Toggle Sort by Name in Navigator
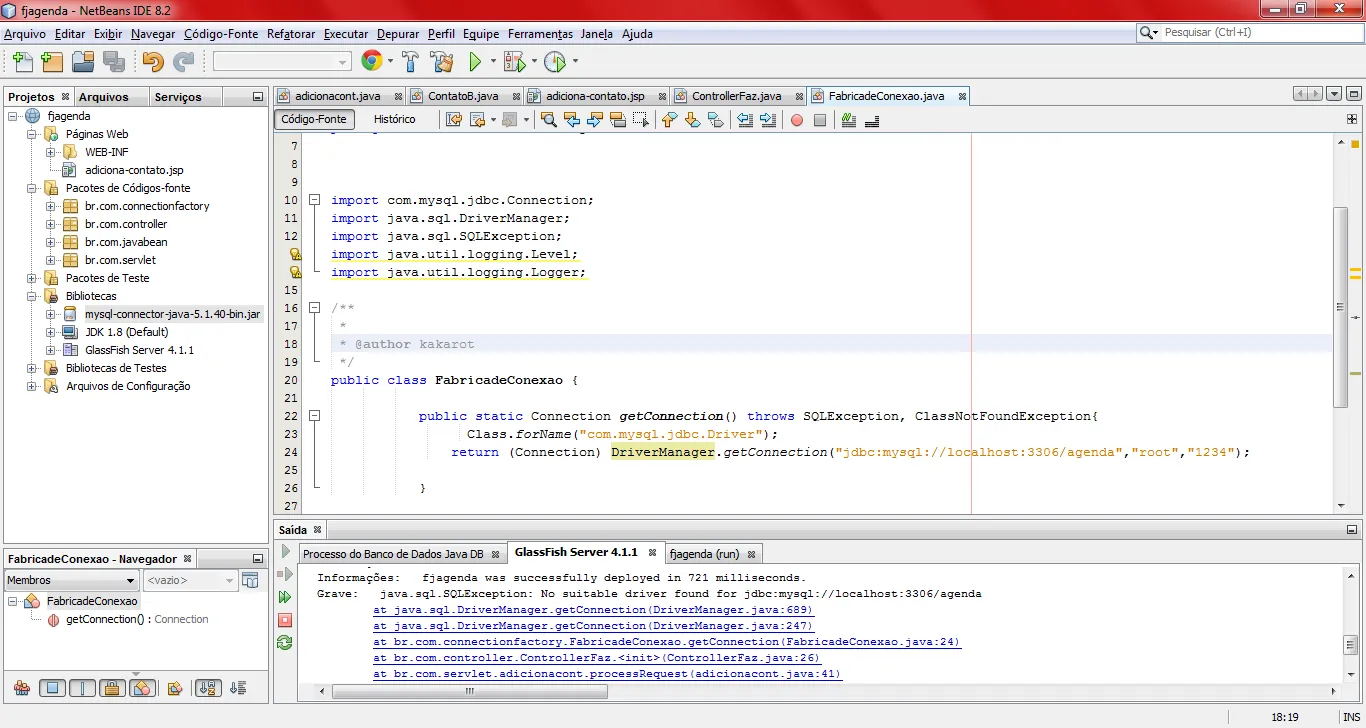Screen dimensions: 1366x728 click(208, 688)
